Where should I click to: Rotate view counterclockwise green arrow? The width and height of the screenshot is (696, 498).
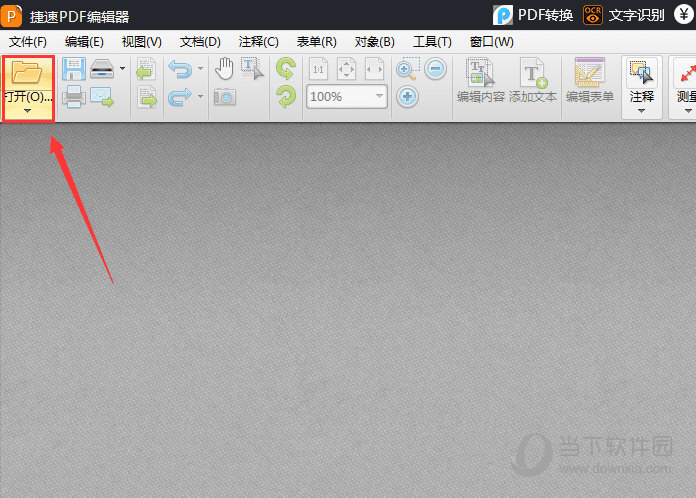tap(285, 69)
